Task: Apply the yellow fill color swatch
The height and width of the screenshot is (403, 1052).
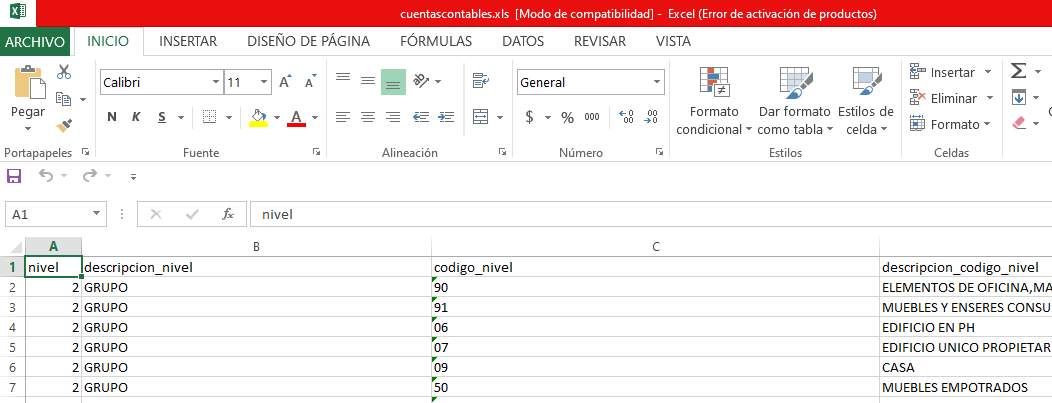Action: pos(258,118)
